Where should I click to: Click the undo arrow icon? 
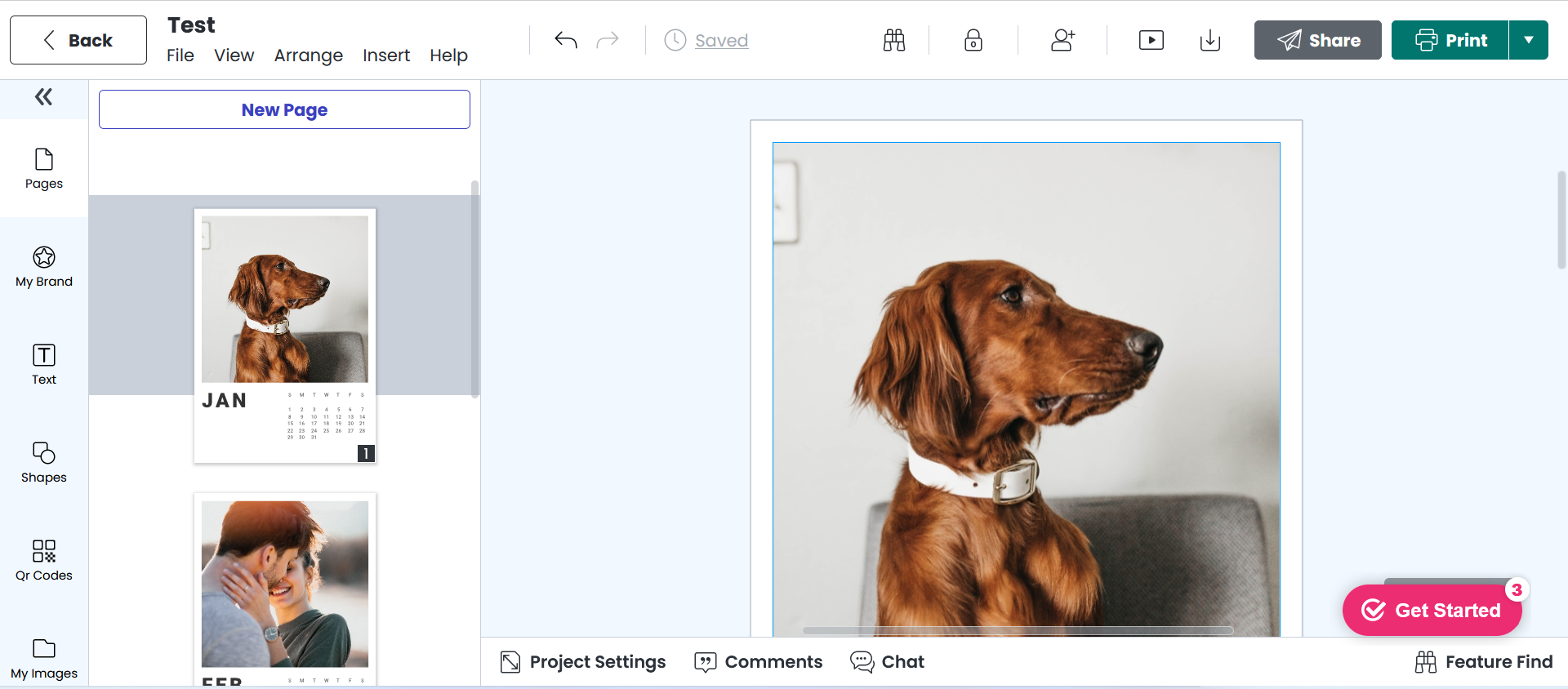pyautogui.click(x=565, y=40)
